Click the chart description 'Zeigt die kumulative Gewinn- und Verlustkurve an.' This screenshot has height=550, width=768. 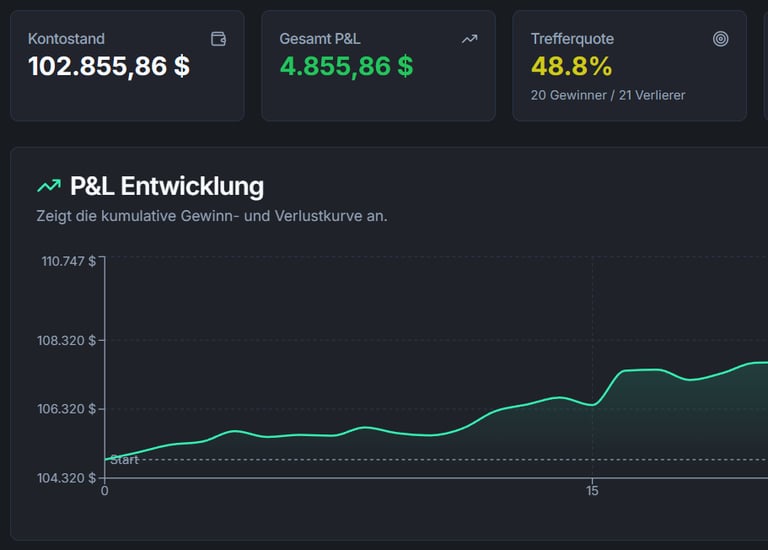coord(212,216)
